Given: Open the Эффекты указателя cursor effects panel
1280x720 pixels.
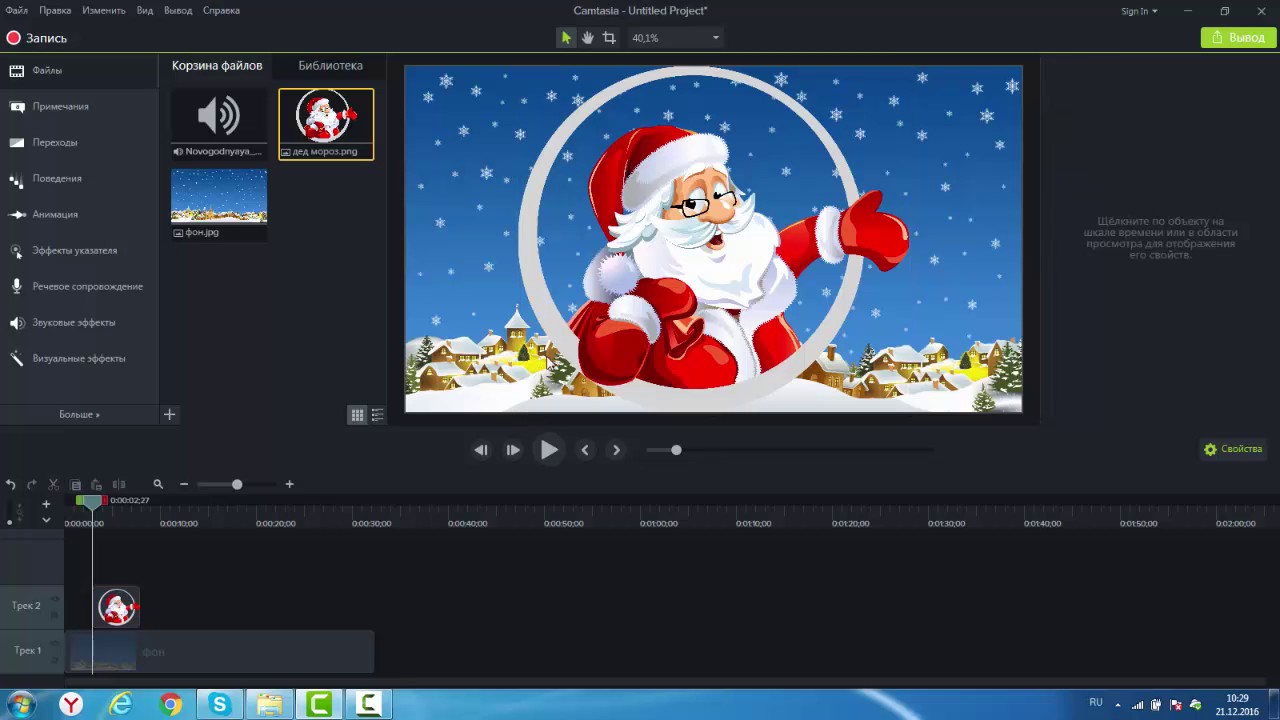Looking at the screenshot, I should 79,251.
